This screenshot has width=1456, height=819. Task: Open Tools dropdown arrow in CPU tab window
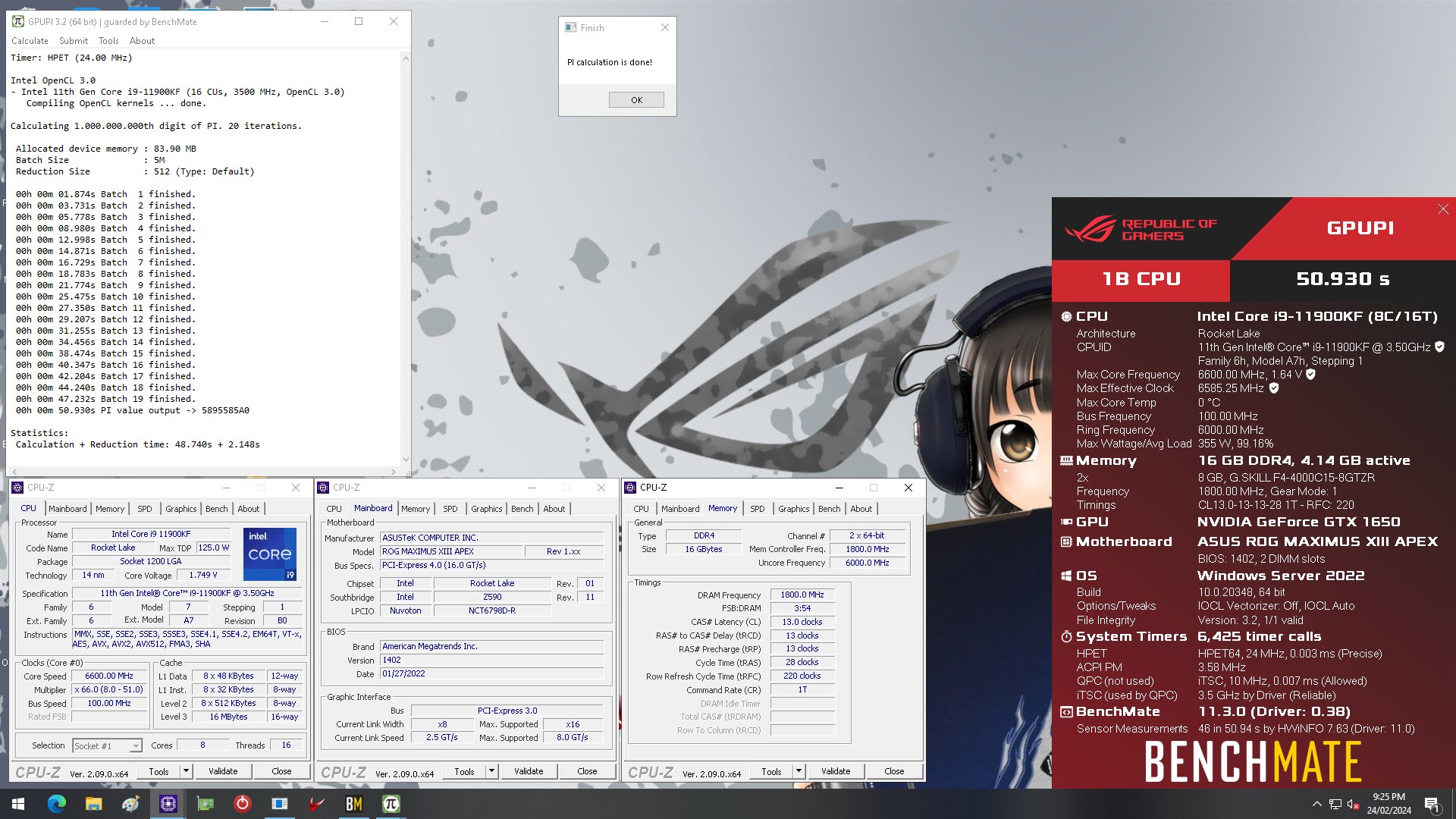pos(186,771)
